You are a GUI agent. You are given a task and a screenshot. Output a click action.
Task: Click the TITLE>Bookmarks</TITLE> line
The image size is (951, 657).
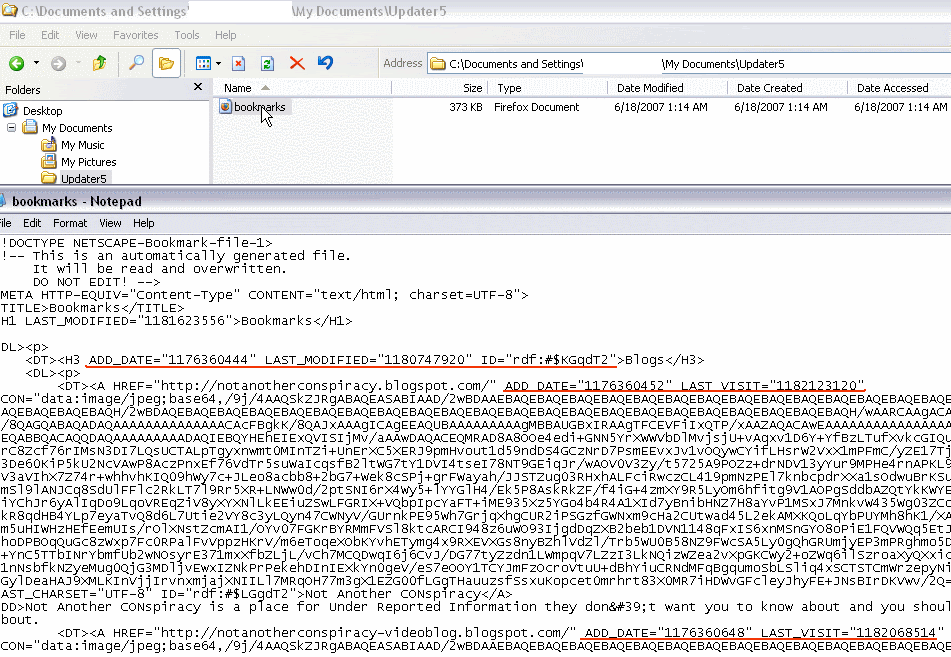pos(92,308)
